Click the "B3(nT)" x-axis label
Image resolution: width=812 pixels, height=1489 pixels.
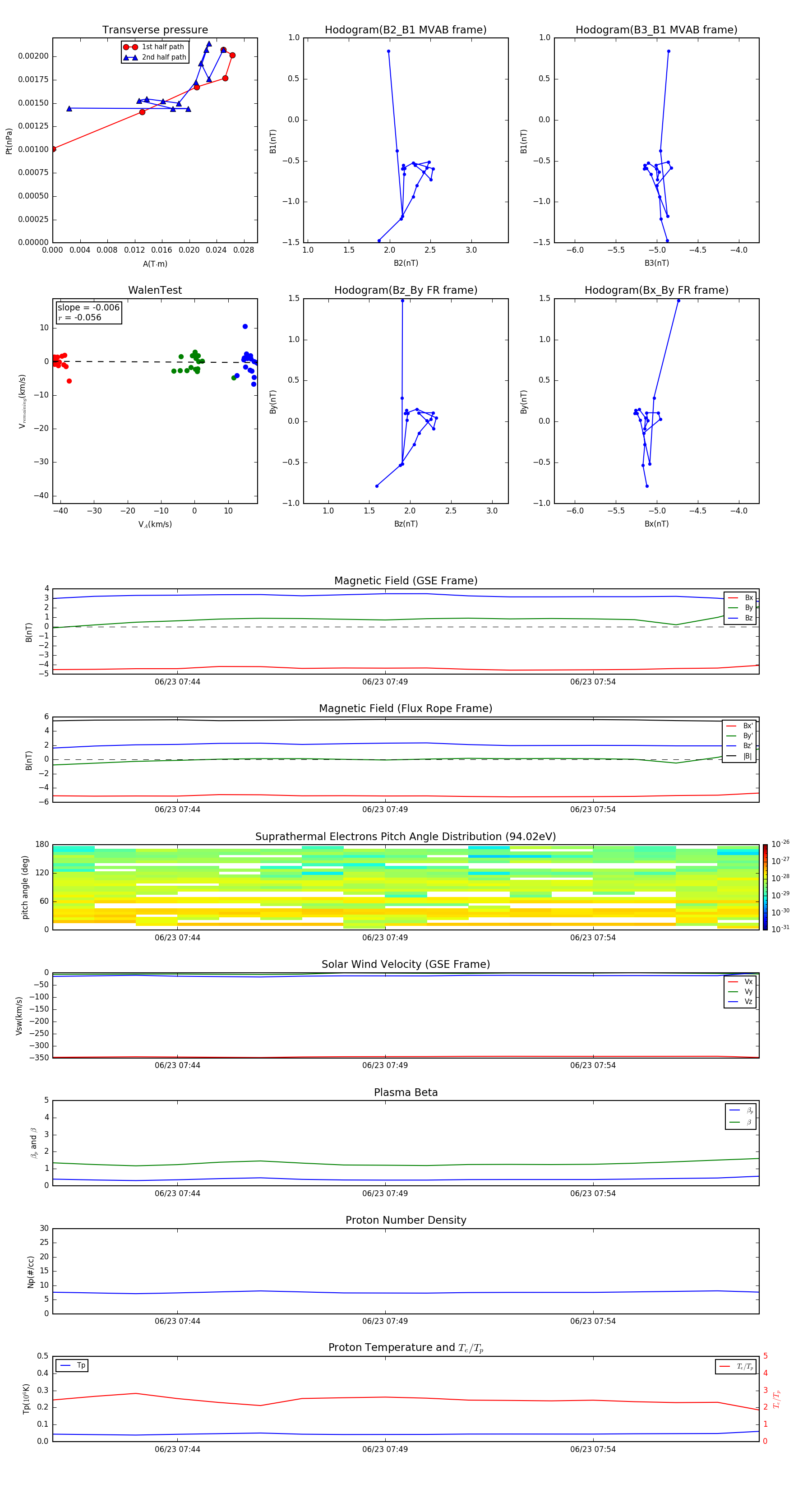pyautogui.click(x=656, y=263)
